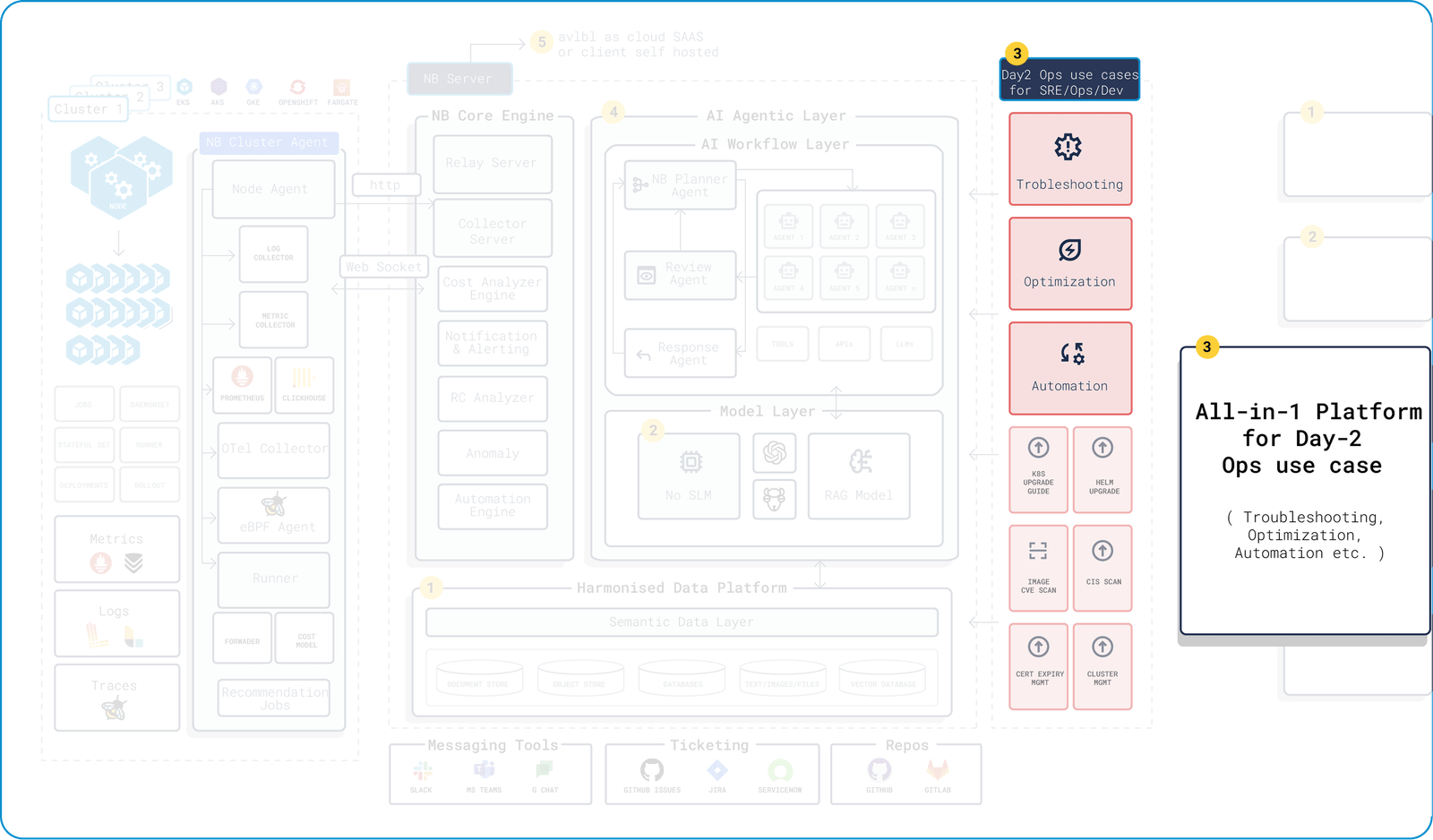Click the Metrics panel
Viewport: 1433px width, 840px height.
click(116, 549)
